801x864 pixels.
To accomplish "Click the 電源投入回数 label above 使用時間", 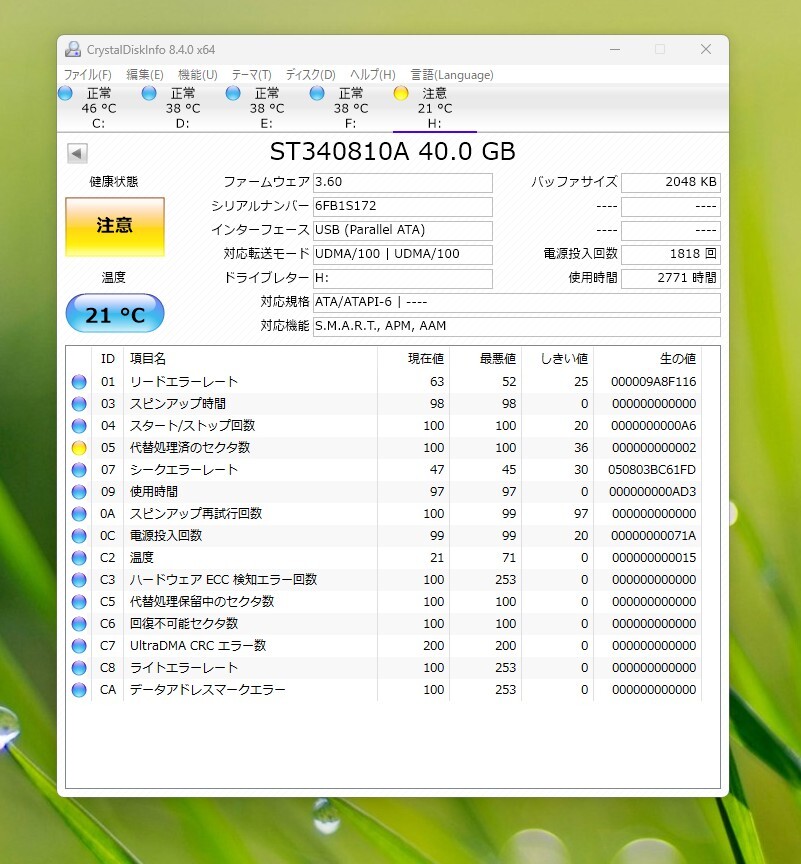I will click(581, 253).
